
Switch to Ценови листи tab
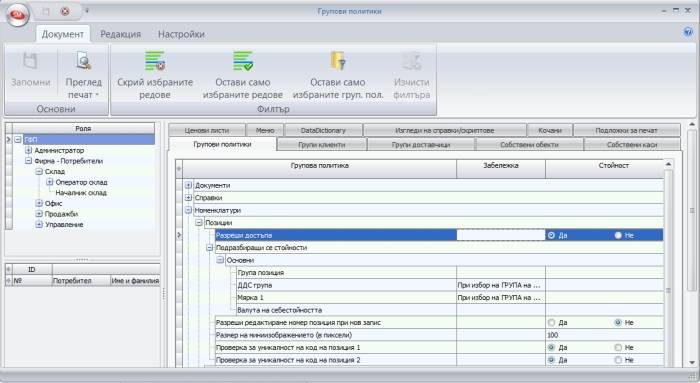(207, 130)
